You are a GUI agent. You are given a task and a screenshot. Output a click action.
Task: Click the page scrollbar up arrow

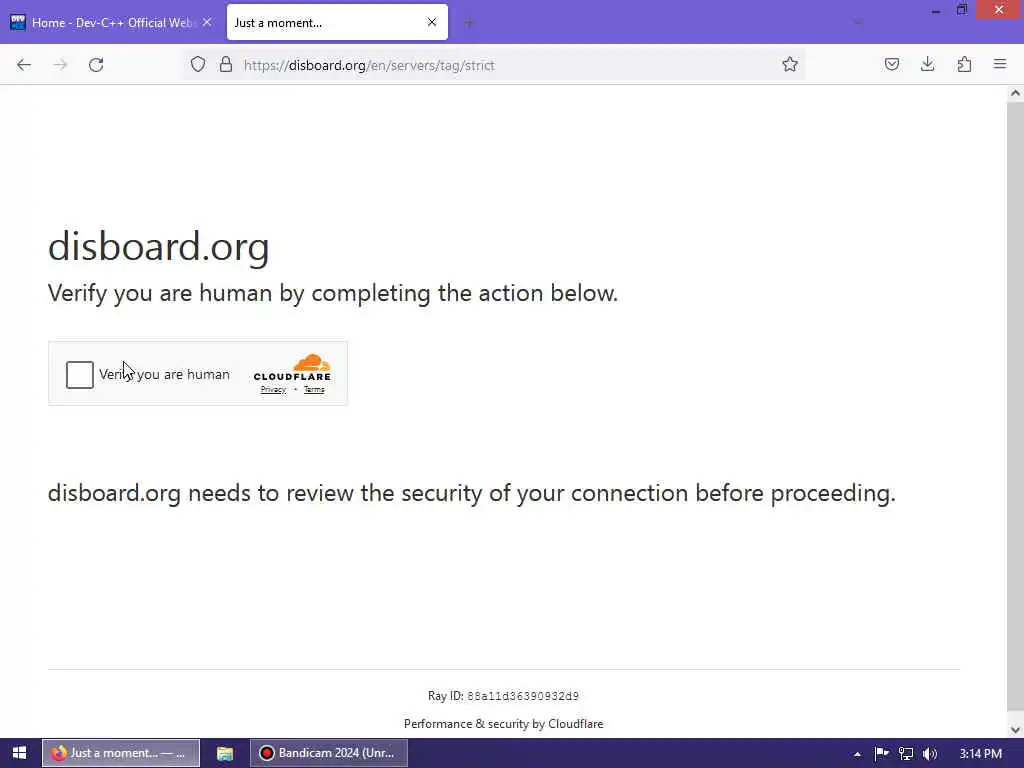click(x=1015, y=93)
